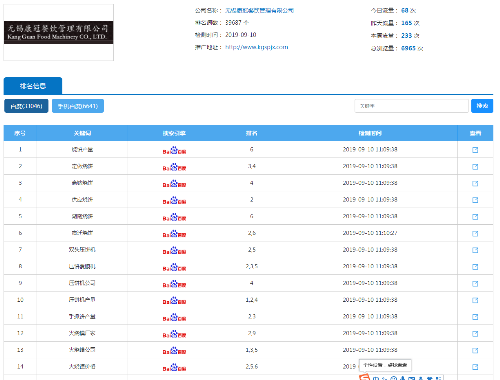Open the view icon in row 9
500x380 pixels.
475,284
